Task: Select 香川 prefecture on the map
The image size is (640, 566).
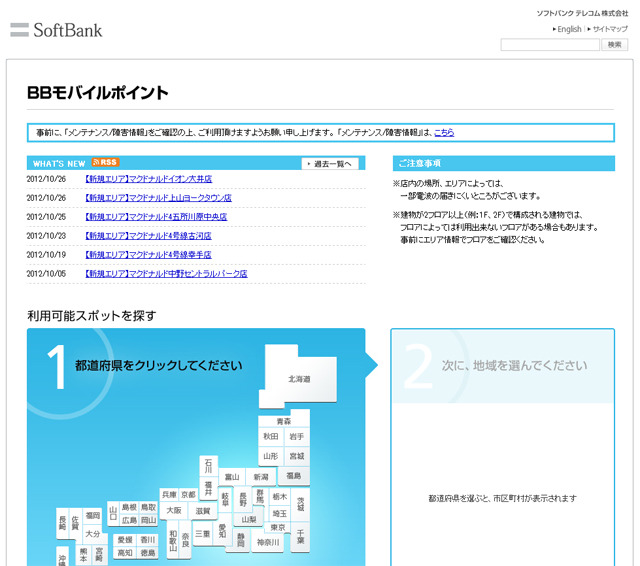Action: tap(148, 540)
